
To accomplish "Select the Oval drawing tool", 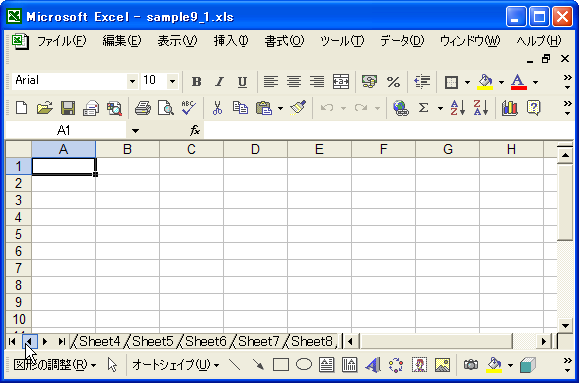I will [304, 365].
